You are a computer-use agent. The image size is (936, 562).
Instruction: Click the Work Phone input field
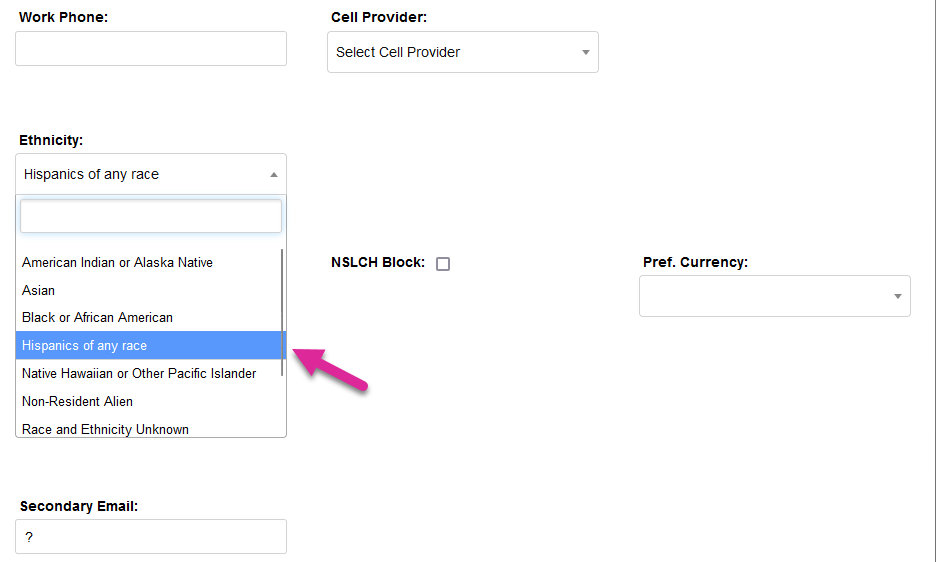point(151,49)
